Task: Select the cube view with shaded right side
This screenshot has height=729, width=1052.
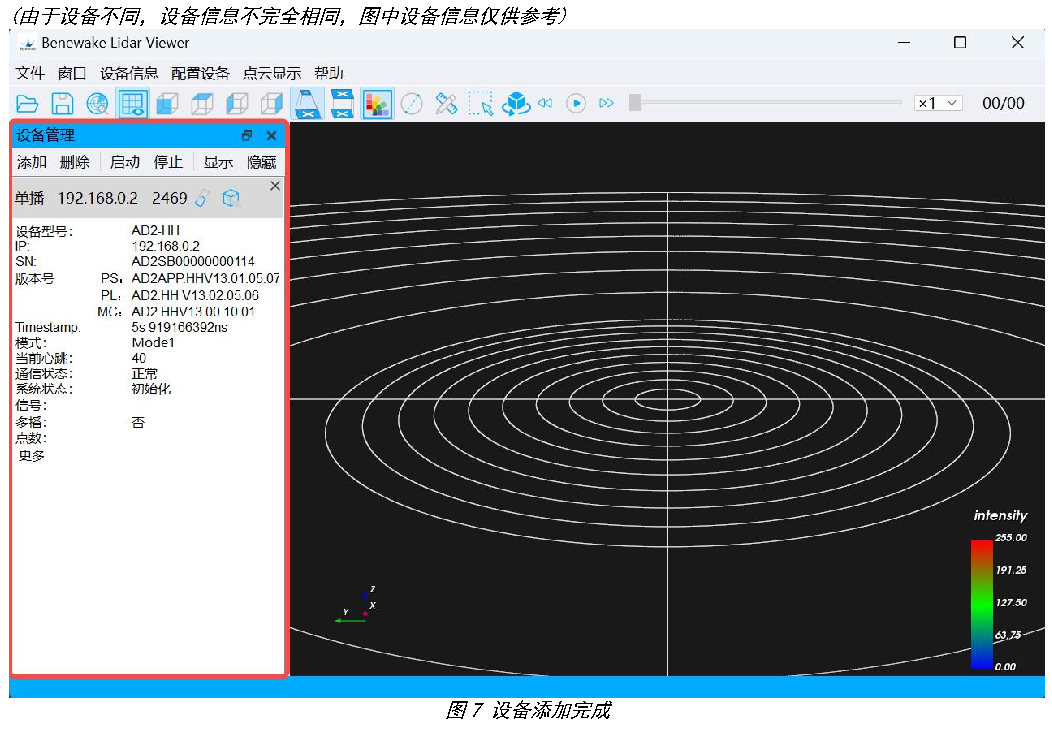Action: coord(272,104)
